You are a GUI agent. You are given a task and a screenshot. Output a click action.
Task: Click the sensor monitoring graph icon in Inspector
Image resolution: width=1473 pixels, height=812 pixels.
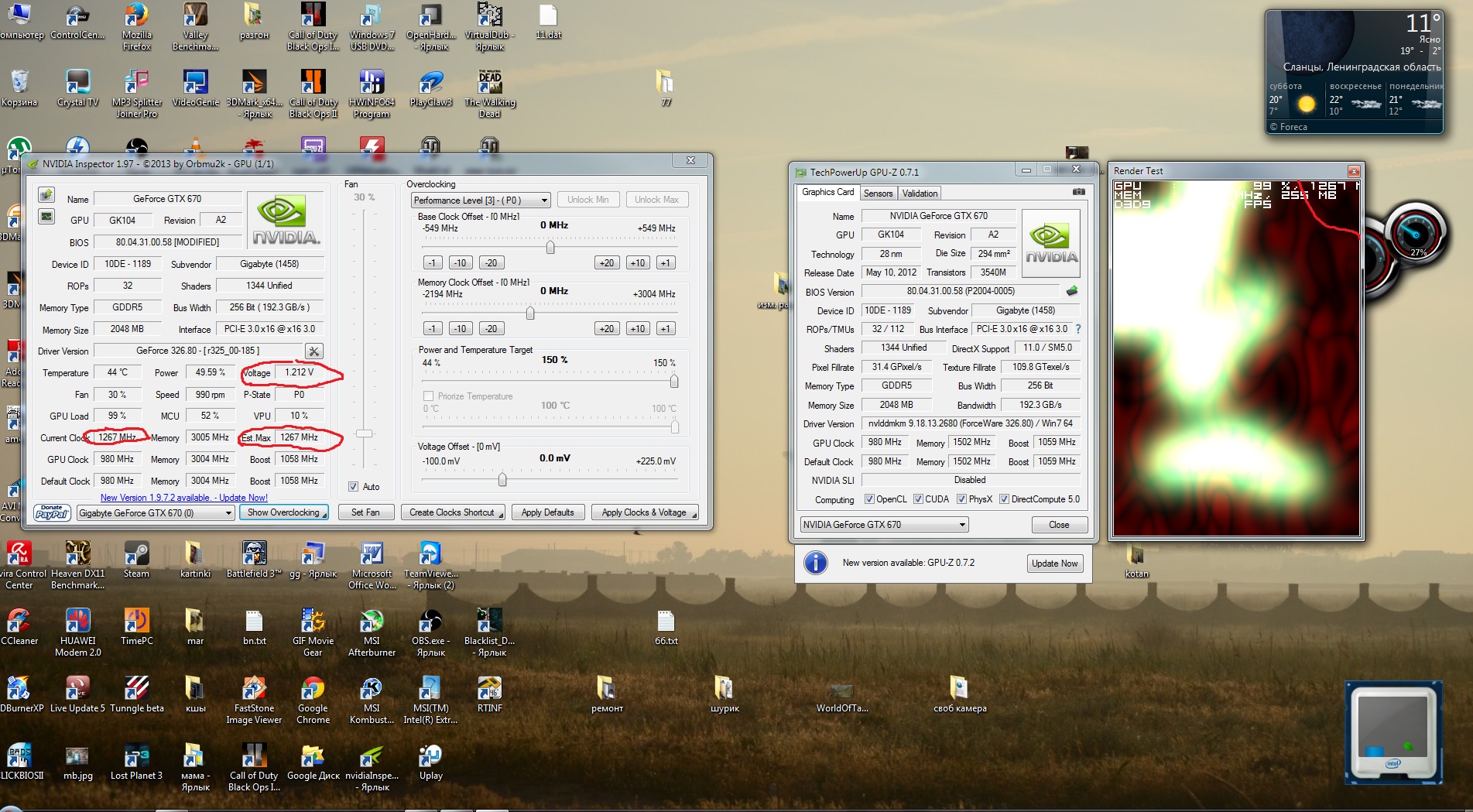pyautogui.click(x=46, y=217)
